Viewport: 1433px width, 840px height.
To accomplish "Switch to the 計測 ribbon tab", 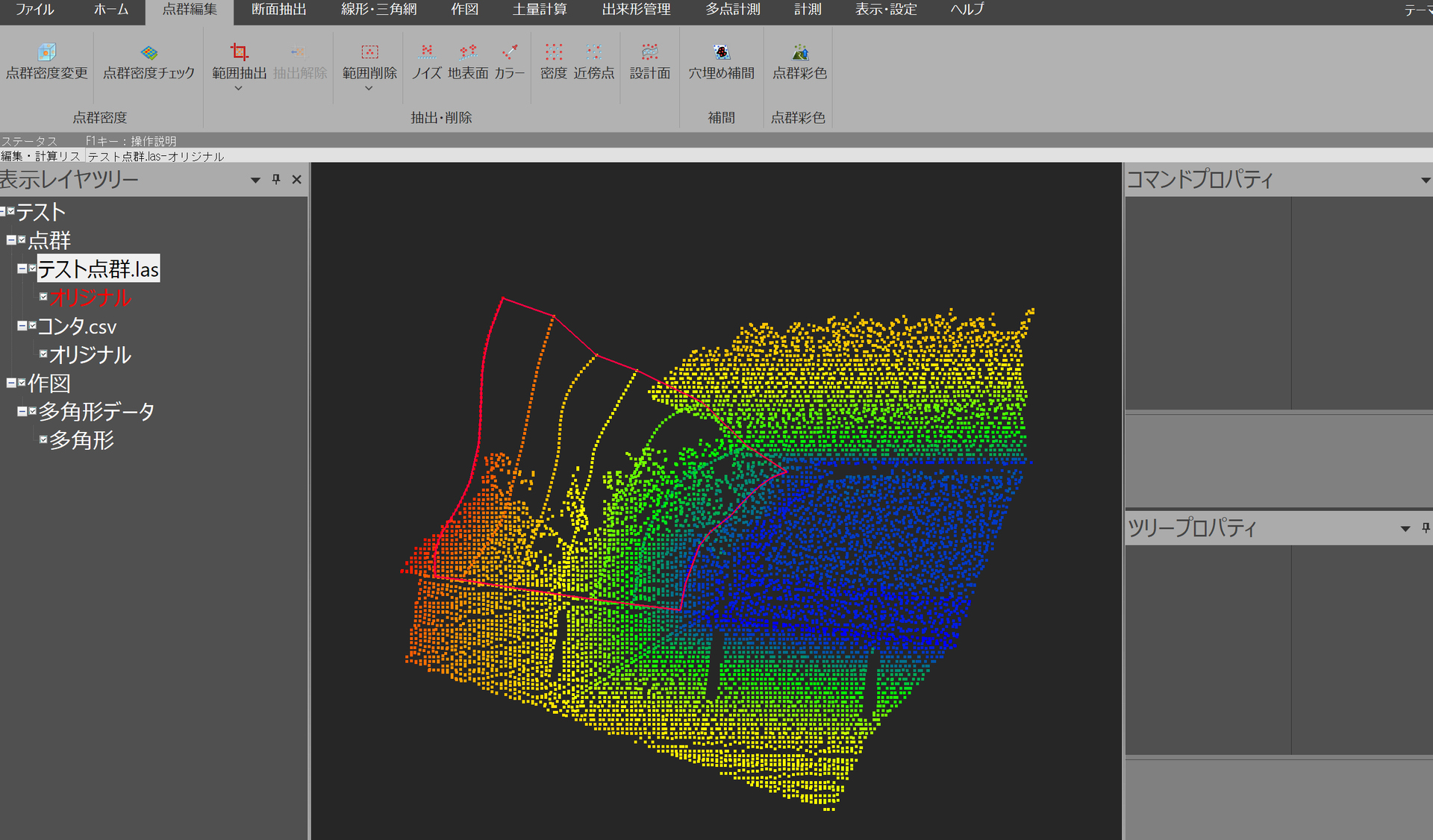I will click(808, 10).
